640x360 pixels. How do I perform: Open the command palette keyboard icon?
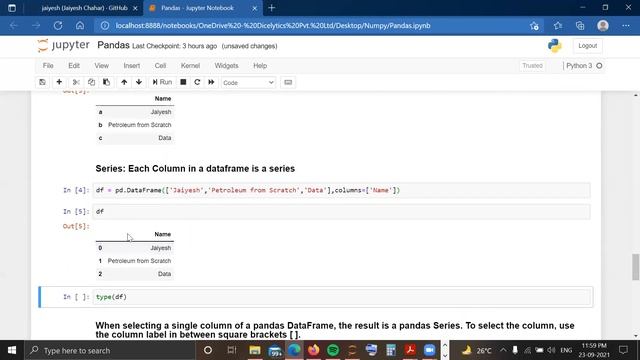tap(288, 82)
